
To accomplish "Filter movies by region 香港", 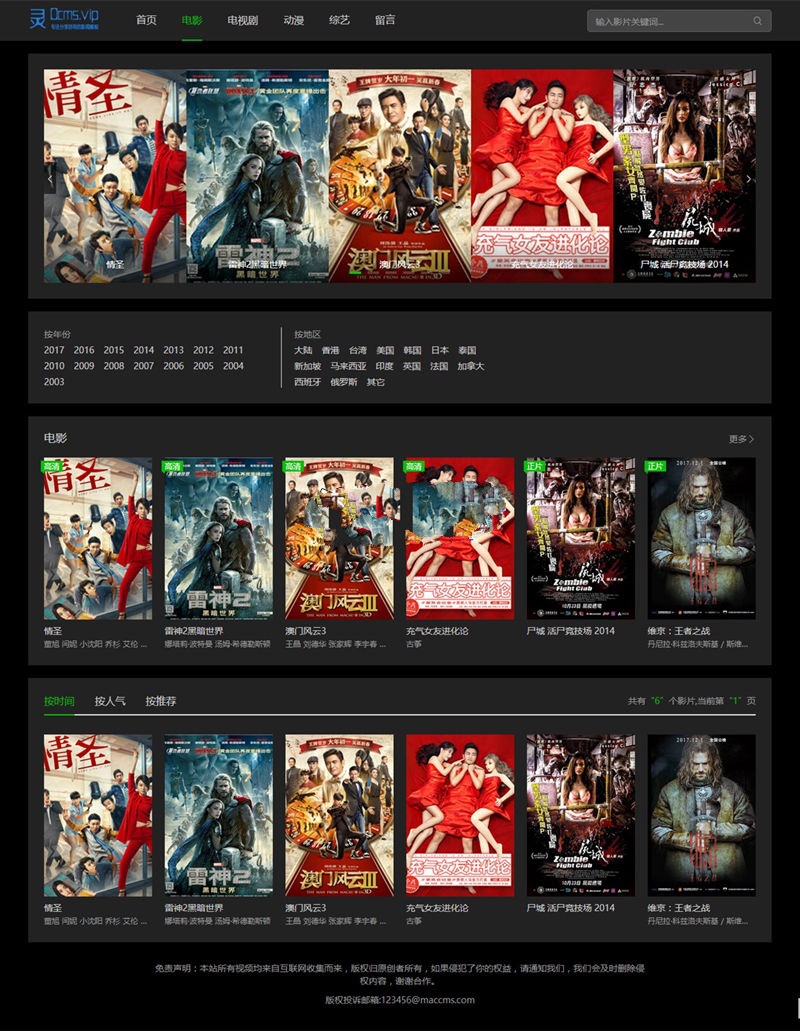I will 330,350.
